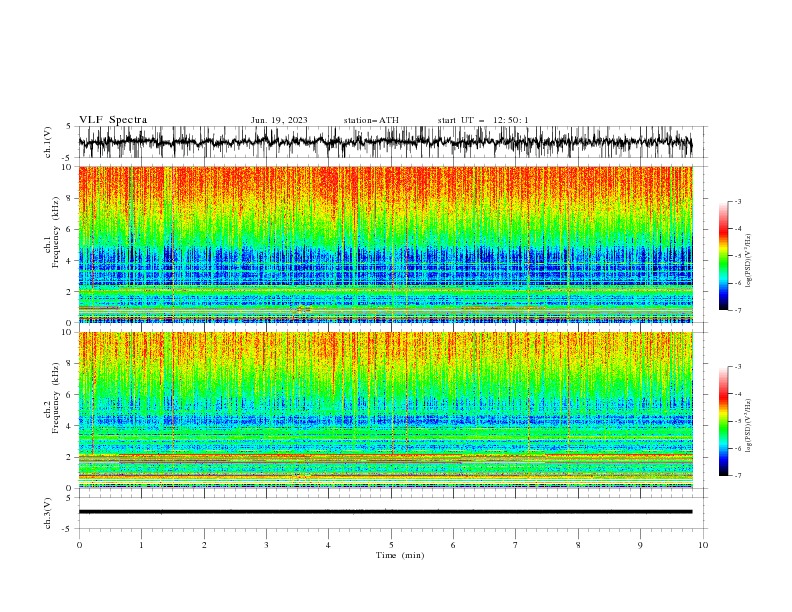Click the ch.1 spectrogram color scale bar
The image size is (792, 612).
[x=723, y=256]
